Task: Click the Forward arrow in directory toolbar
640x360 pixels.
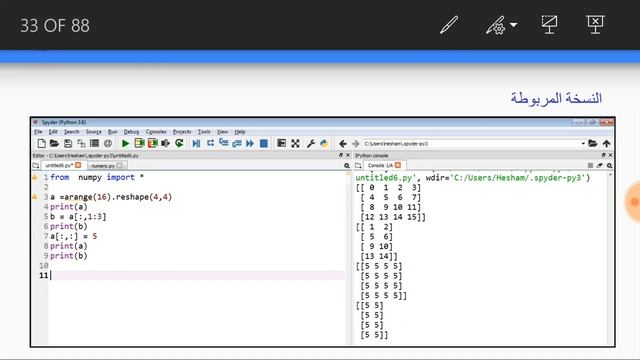Action: 356,144
